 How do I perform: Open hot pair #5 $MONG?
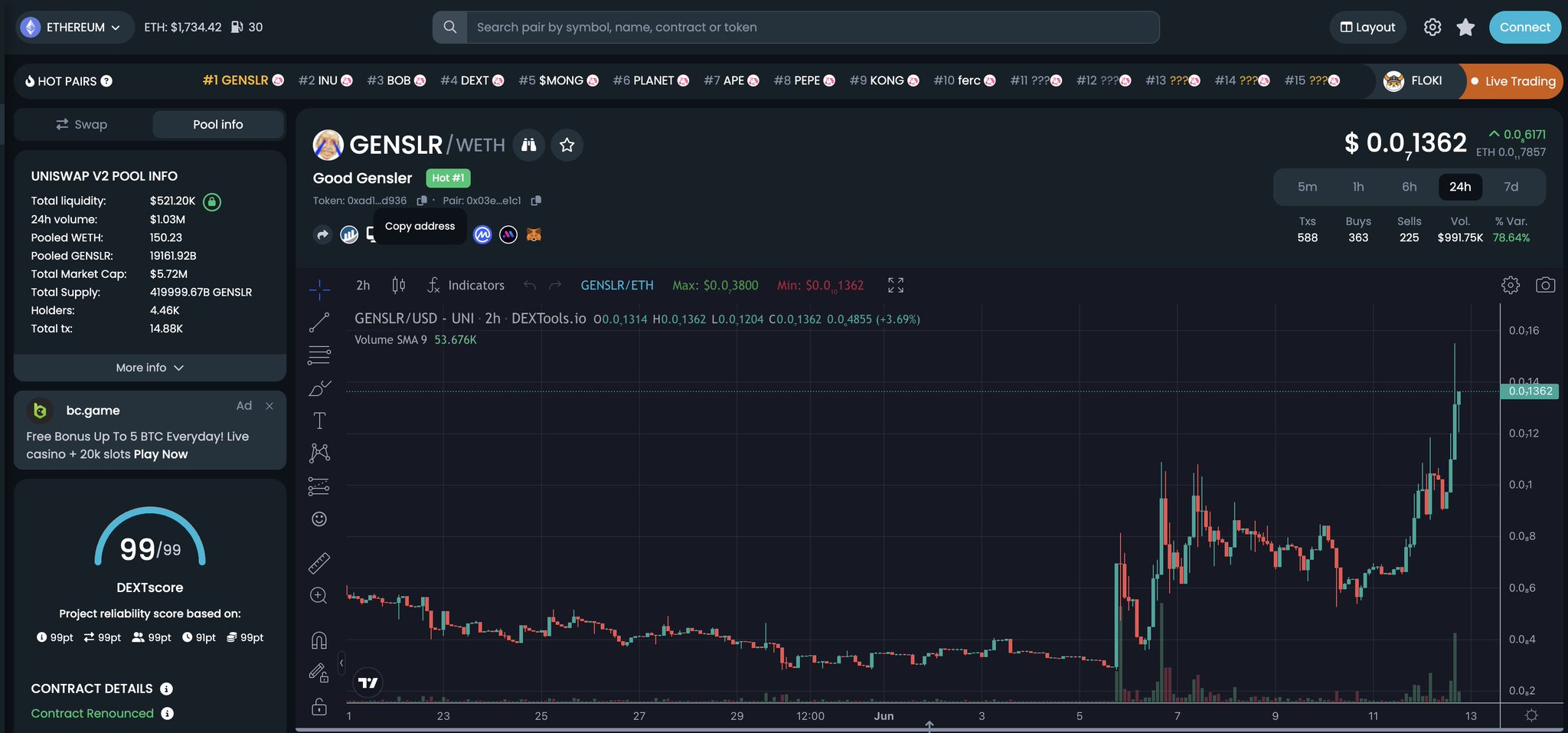559,80
